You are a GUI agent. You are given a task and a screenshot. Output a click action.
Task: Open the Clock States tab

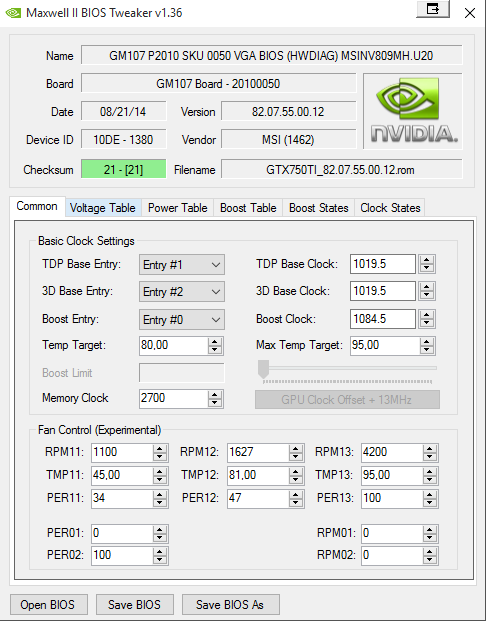[x=390, y=208]
